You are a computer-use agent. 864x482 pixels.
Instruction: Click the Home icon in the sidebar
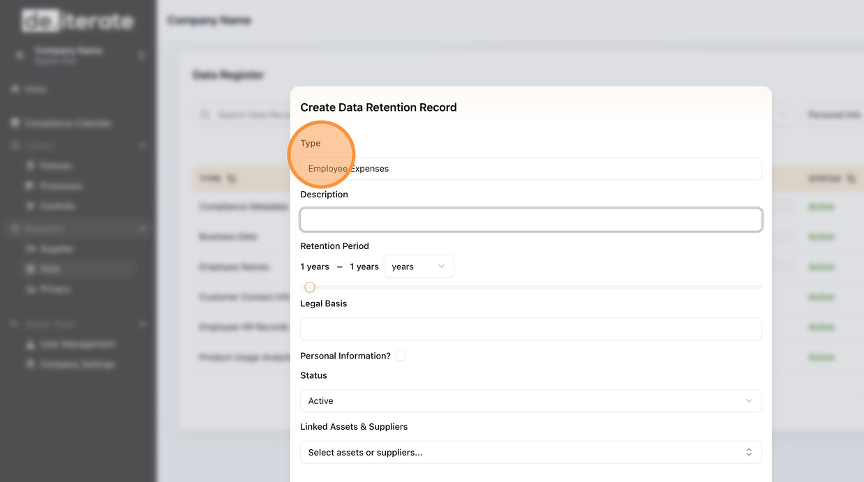pyautogui.click(x=16, y=89)
